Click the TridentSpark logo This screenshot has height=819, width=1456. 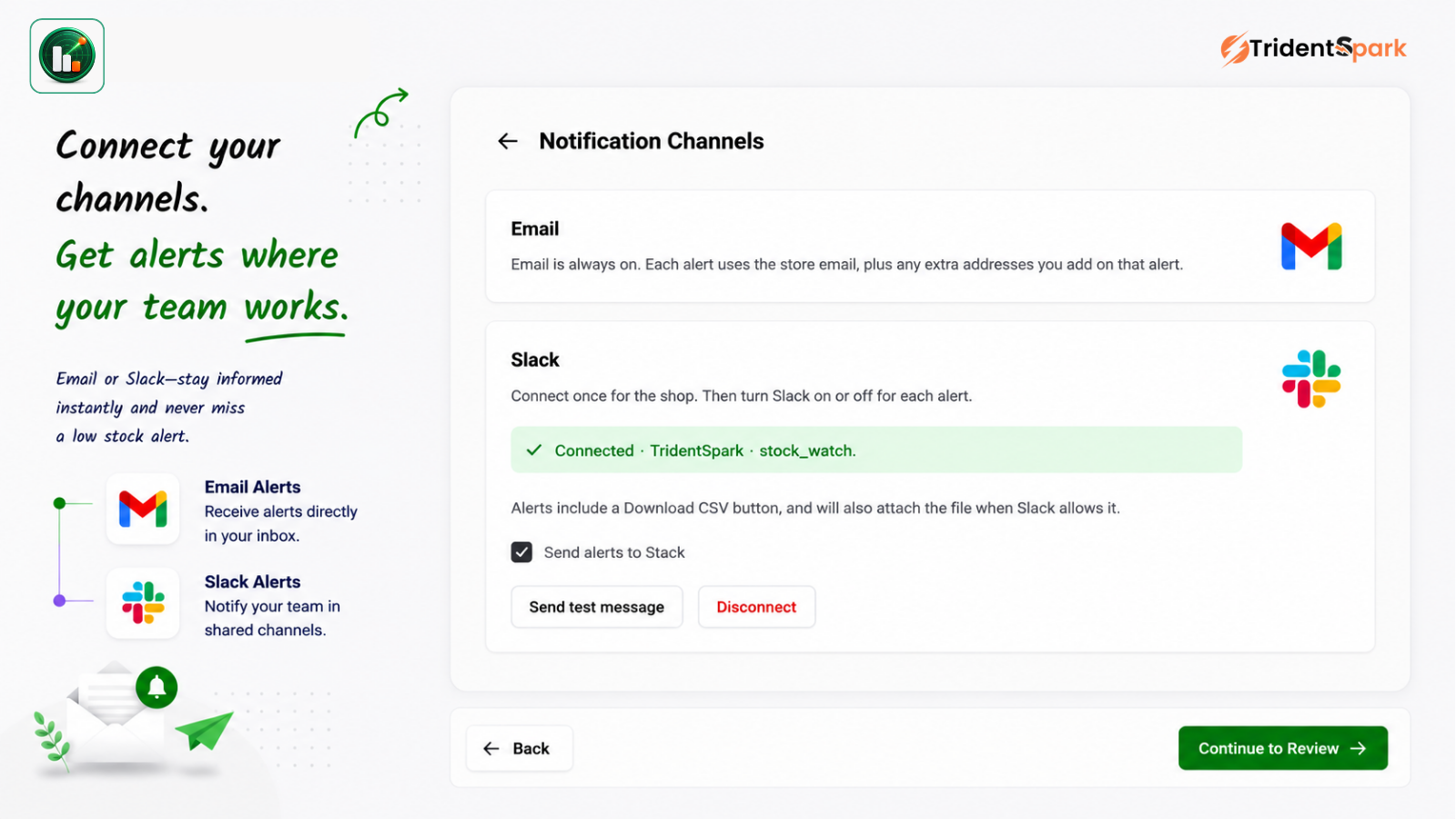coord(1313,48)
